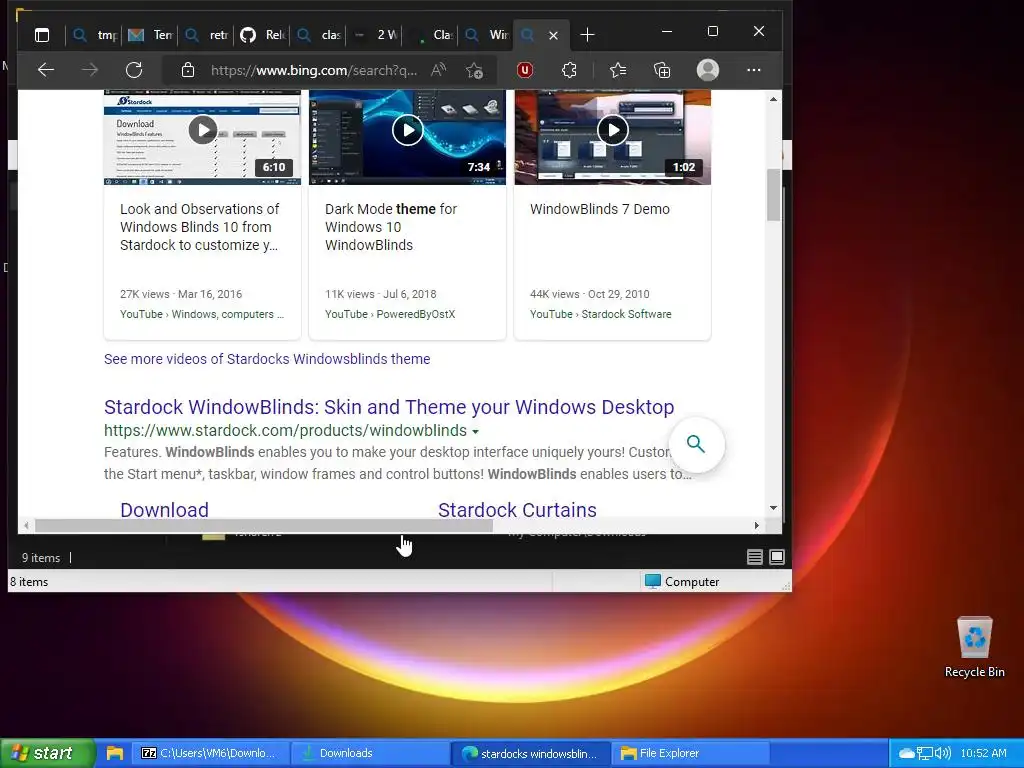View site info via the padlock icon
Screen dimensions: 1024x768
[188, 70]
